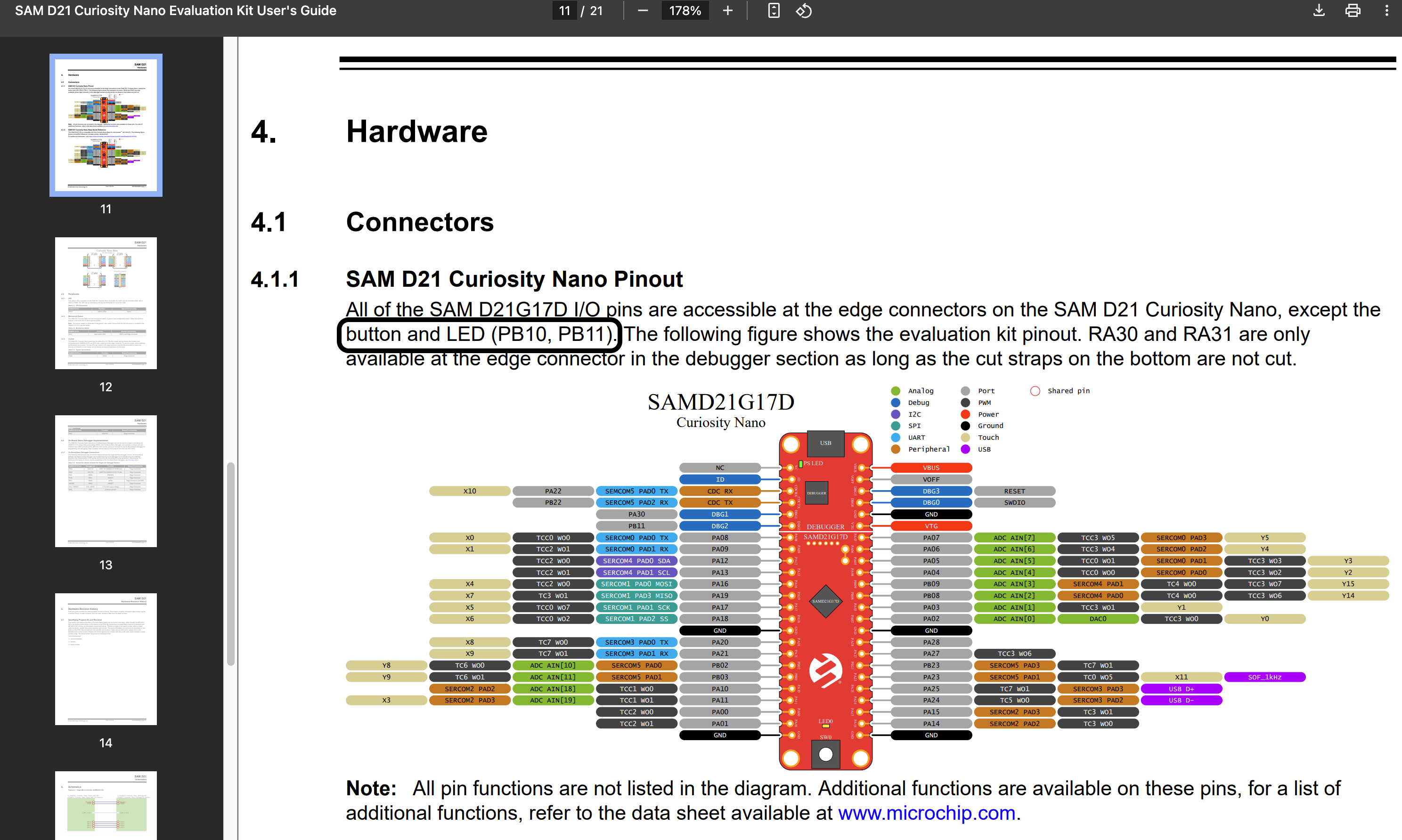Rotate the page counterclockwise

pos(804,10)
